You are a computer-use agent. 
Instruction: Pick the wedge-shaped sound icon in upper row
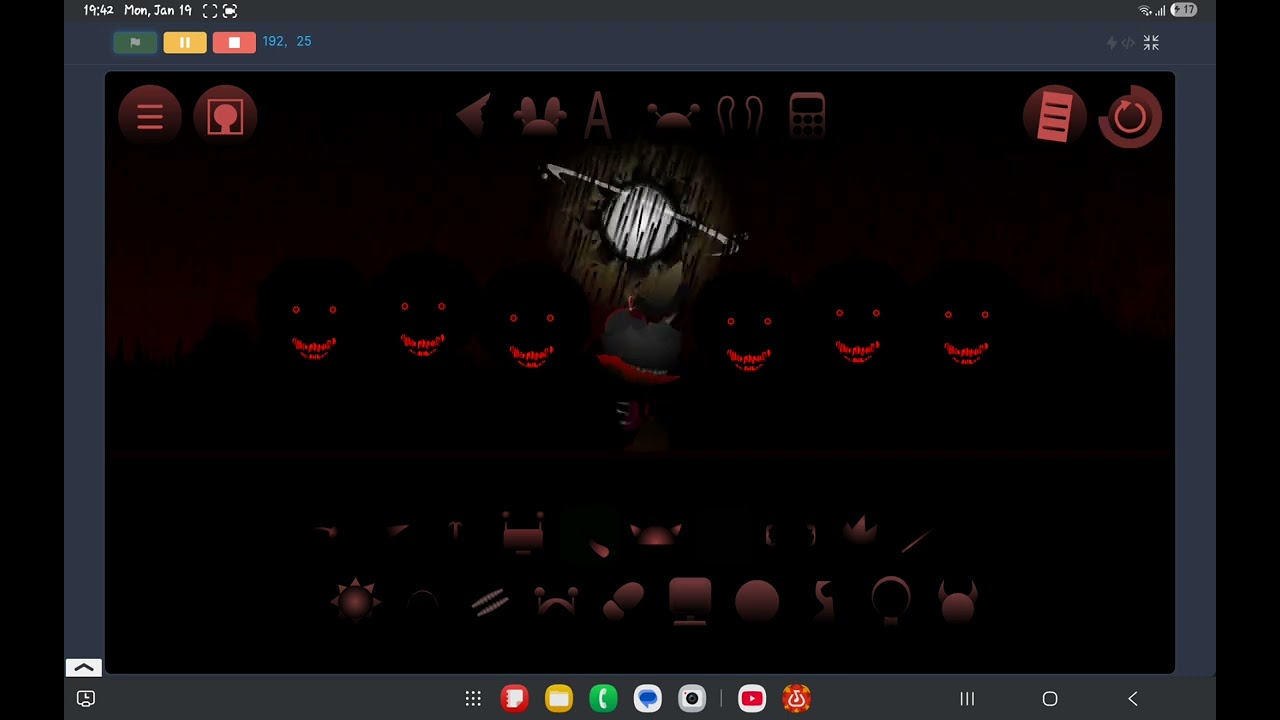397,530
